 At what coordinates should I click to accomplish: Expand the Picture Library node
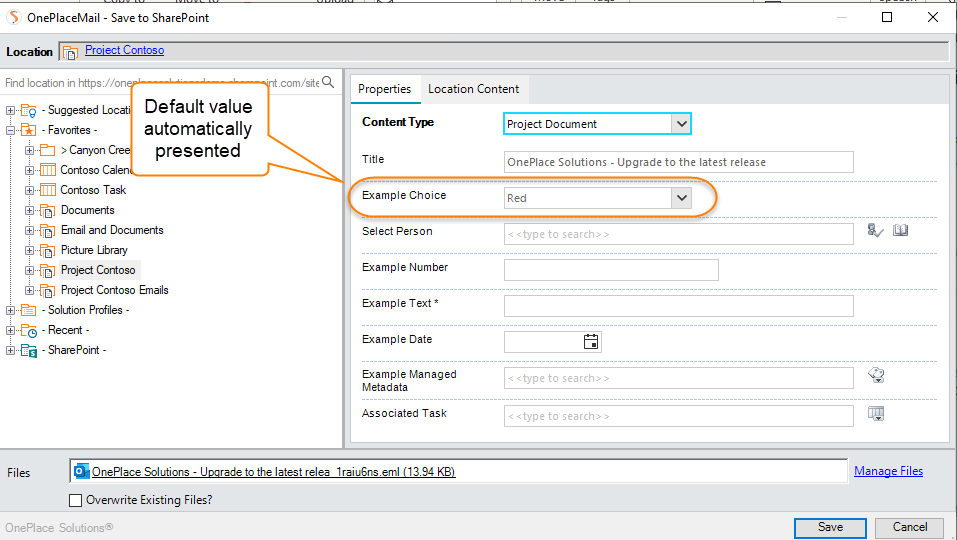point(29,250)
